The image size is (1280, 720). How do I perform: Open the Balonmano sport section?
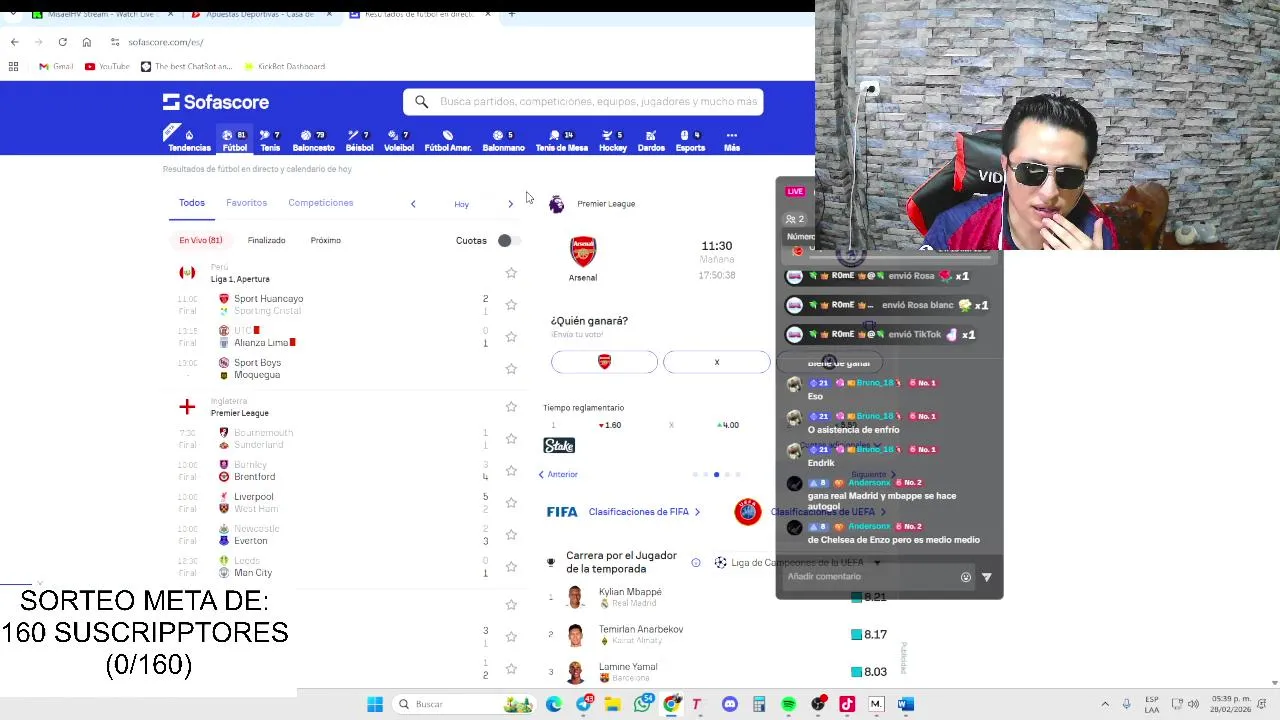pyautogui.click(x=503, y=140)
